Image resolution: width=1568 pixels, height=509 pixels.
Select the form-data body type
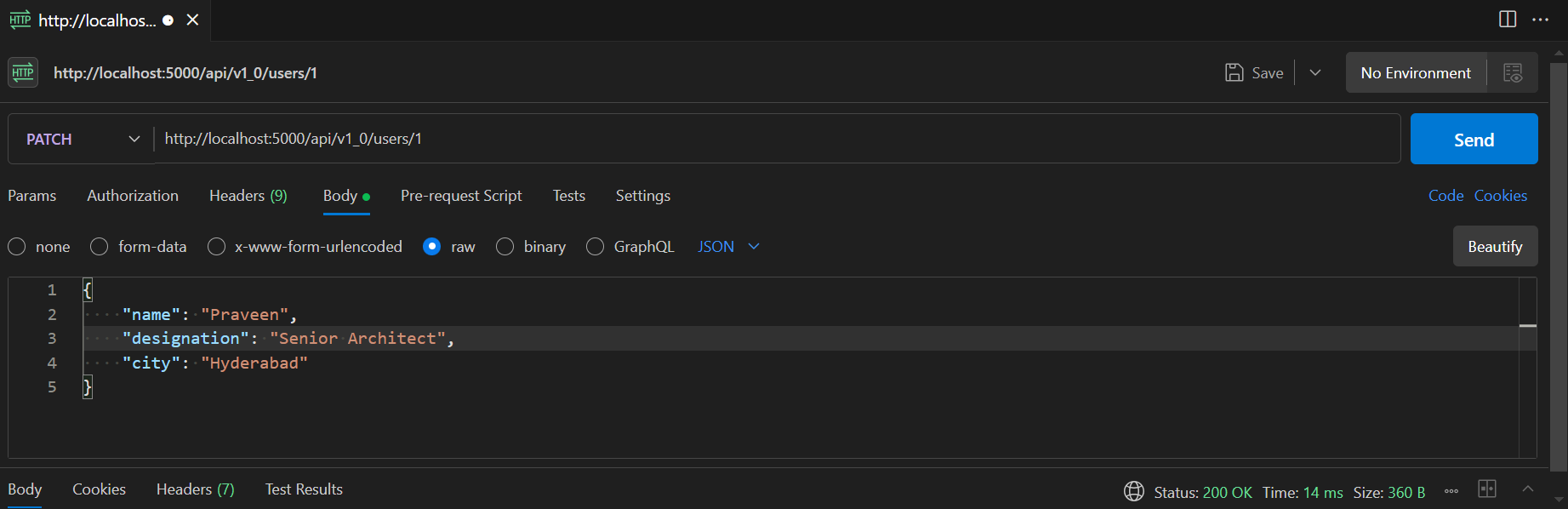[100, 247]
